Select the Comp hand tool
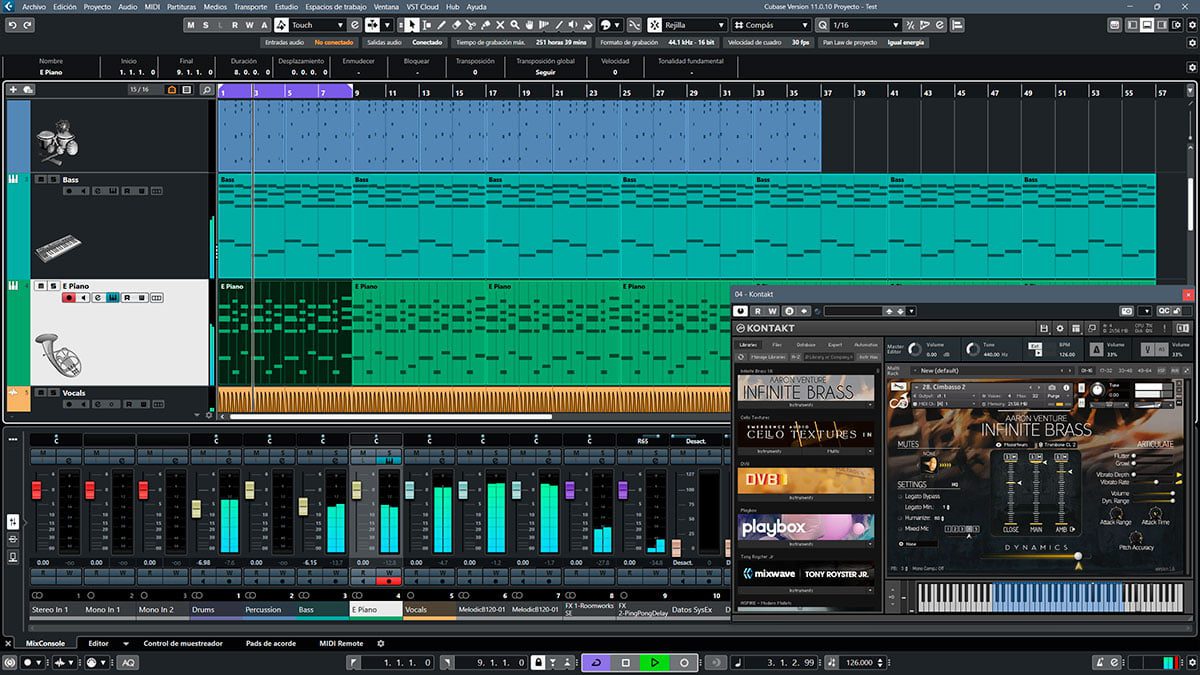Viewport: 1200px width, 675px height. pos(529,25)
